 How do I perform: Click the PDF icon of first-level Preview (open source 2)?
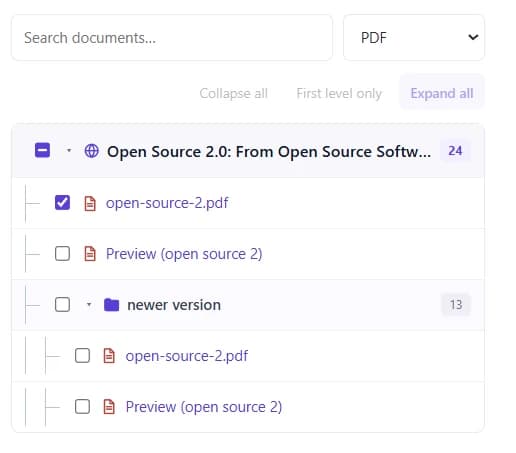click(90, 254)
